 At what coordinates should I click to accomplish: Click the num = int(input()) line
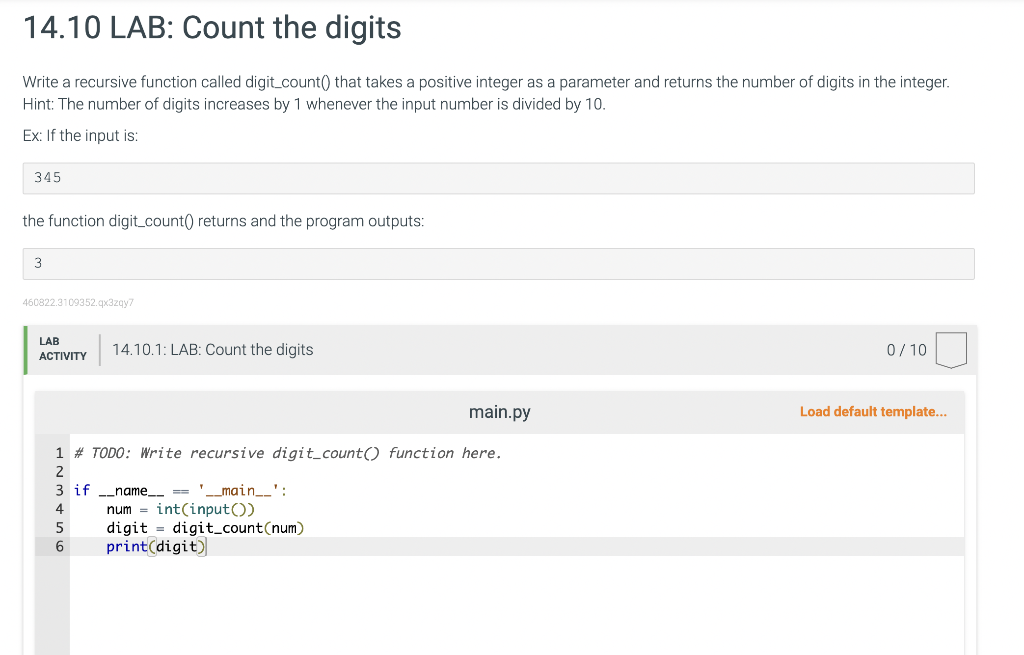[180, 509]
